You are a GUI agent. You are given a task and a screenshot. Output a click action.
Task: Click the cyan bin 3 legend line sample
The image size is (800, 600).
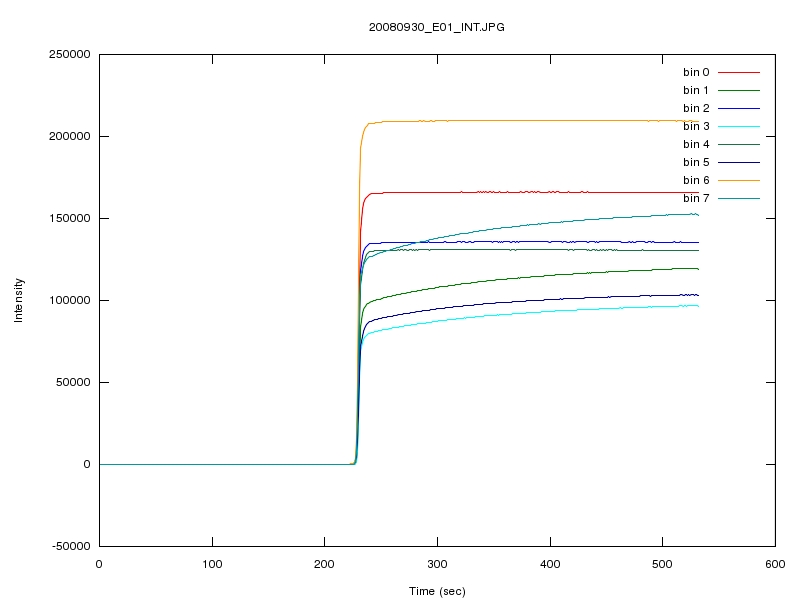(x=739, y=127)
